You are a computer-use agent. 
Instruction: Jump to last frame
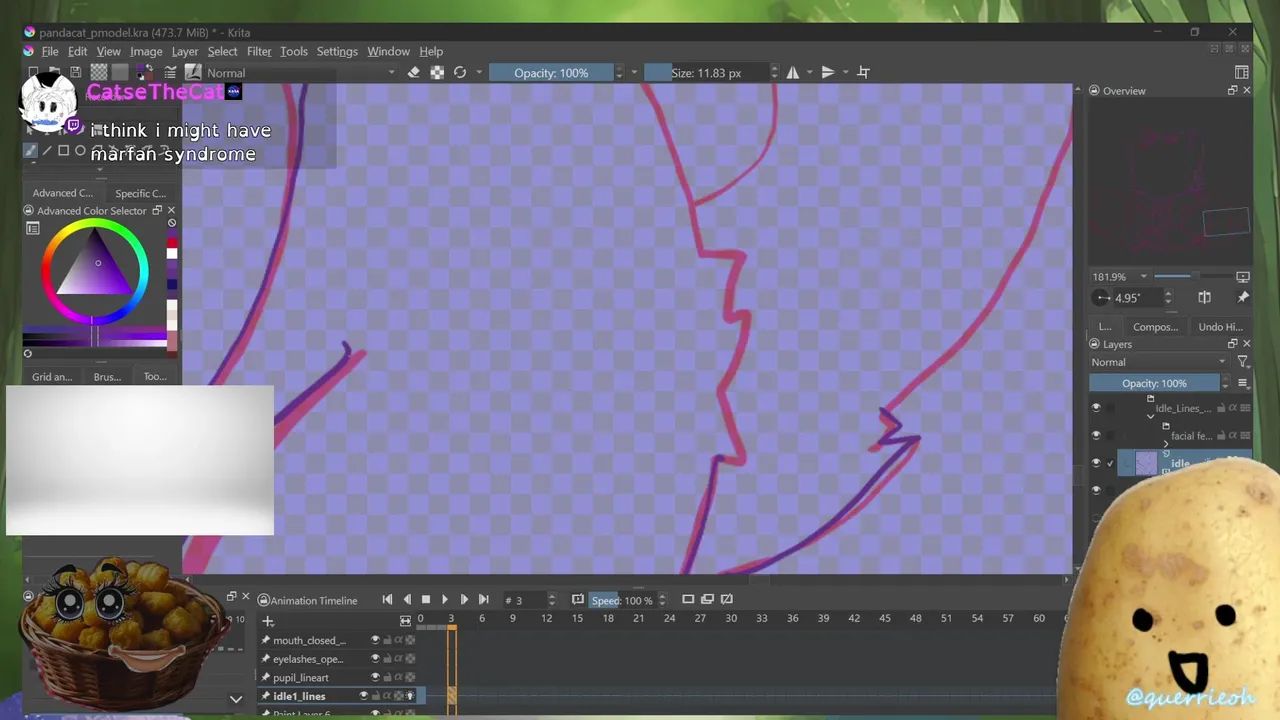pyautogui.click(x=483, y=599)
